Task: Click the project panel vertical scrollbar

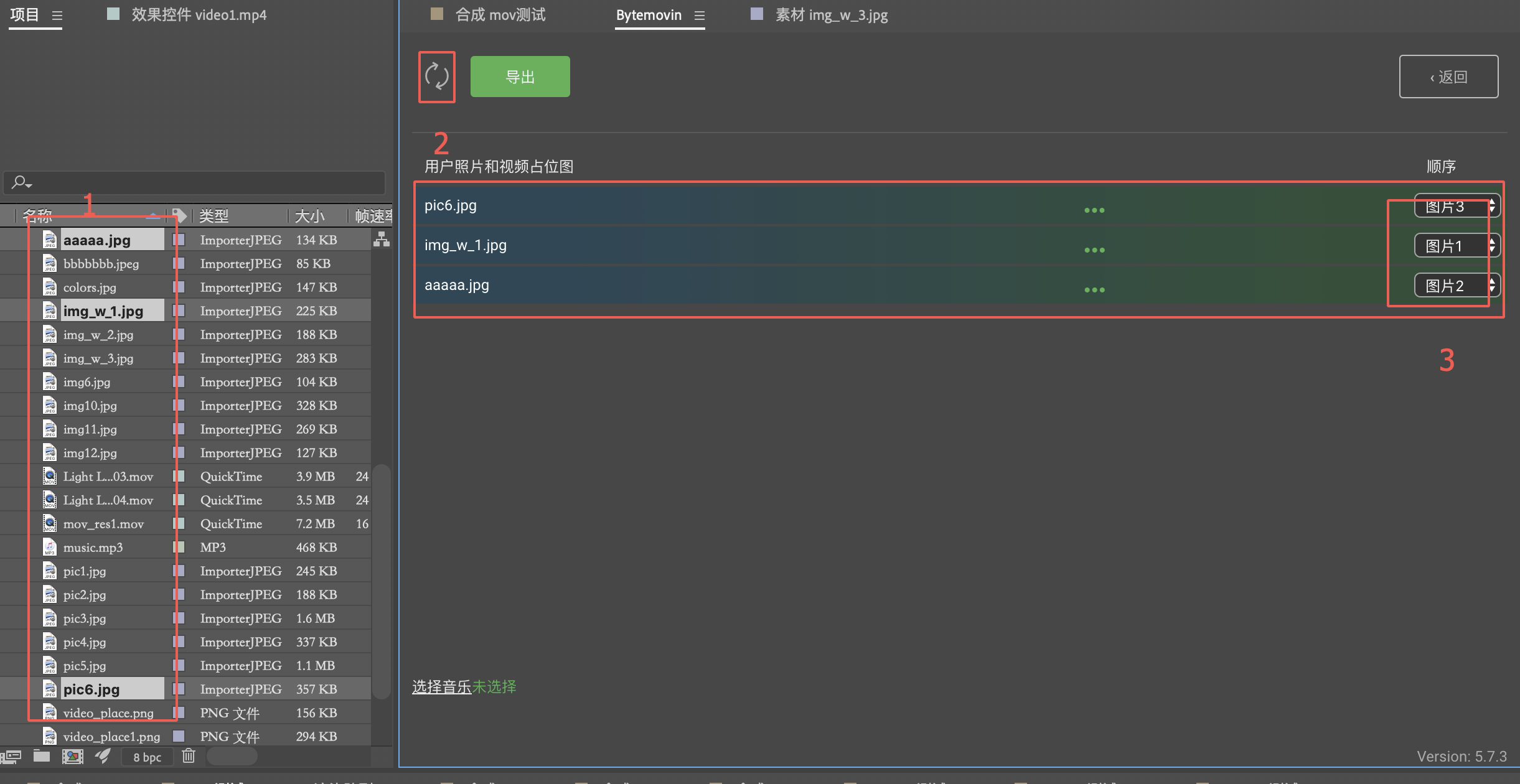Action: [382, 582]
